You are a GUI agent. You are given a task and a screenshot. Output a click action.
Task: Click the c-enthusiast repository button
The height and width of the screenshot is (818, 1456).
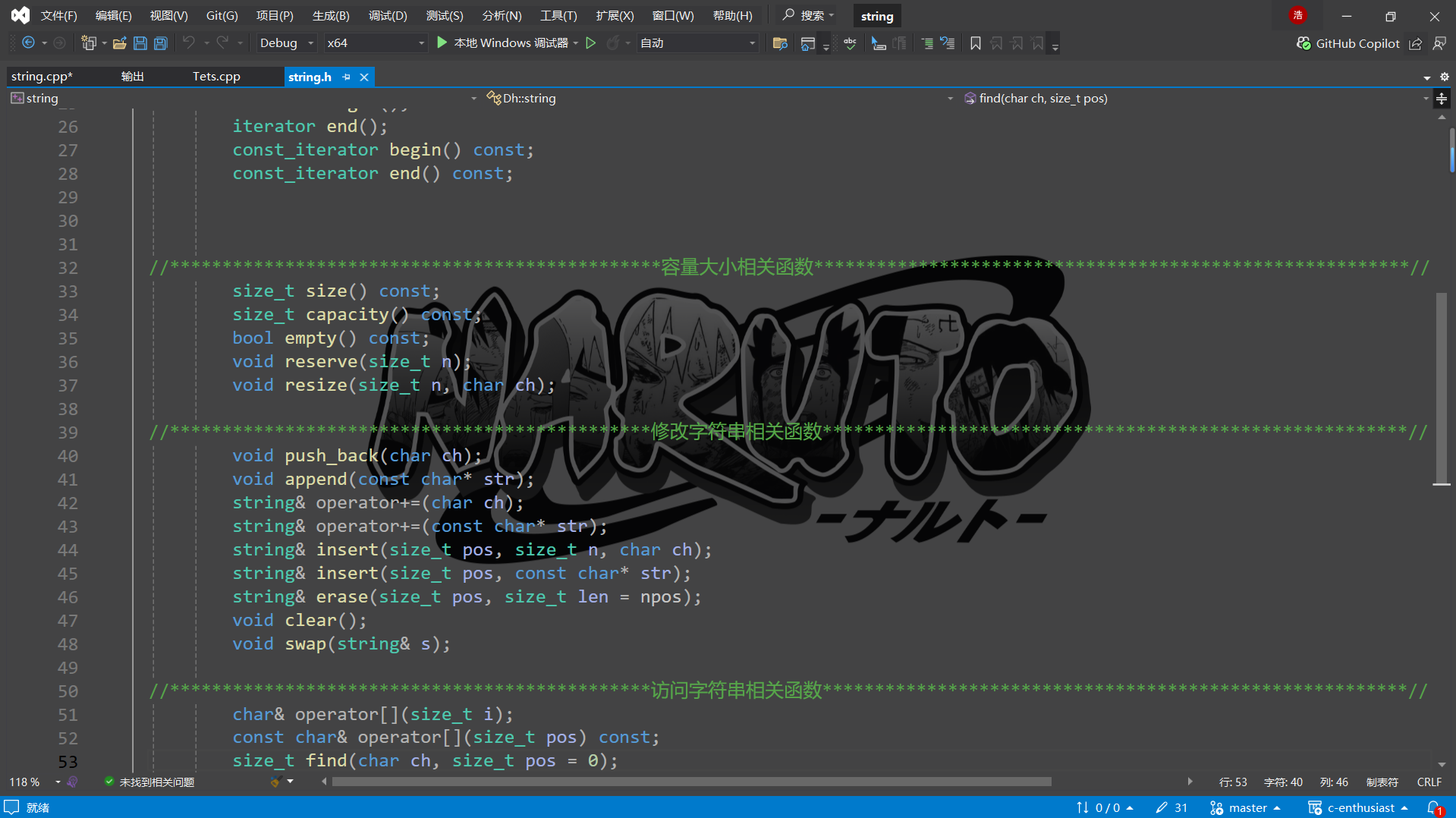1357,808
